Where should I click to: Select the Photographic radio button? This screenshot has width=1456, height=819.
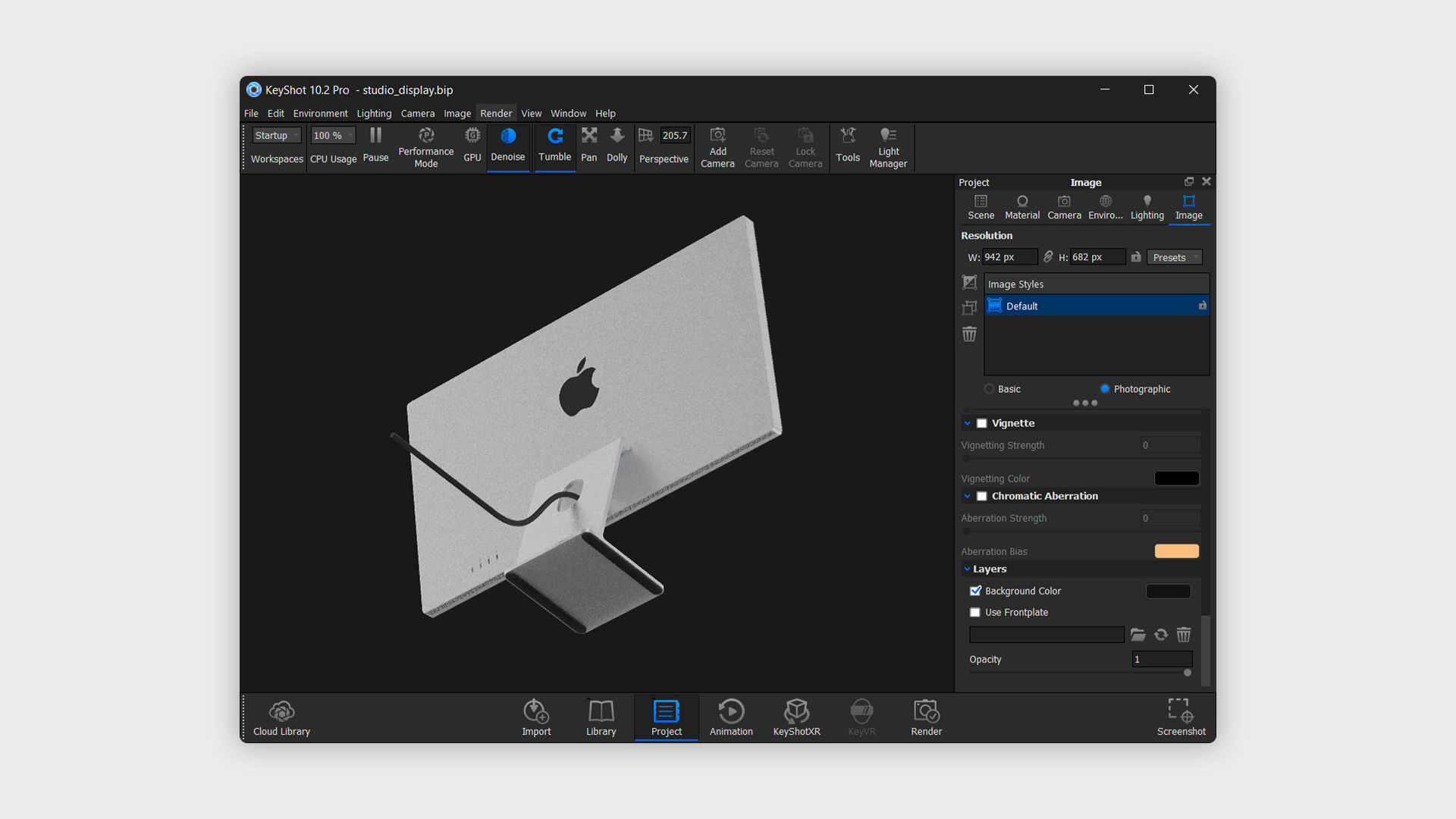[x=1105, y=389]
